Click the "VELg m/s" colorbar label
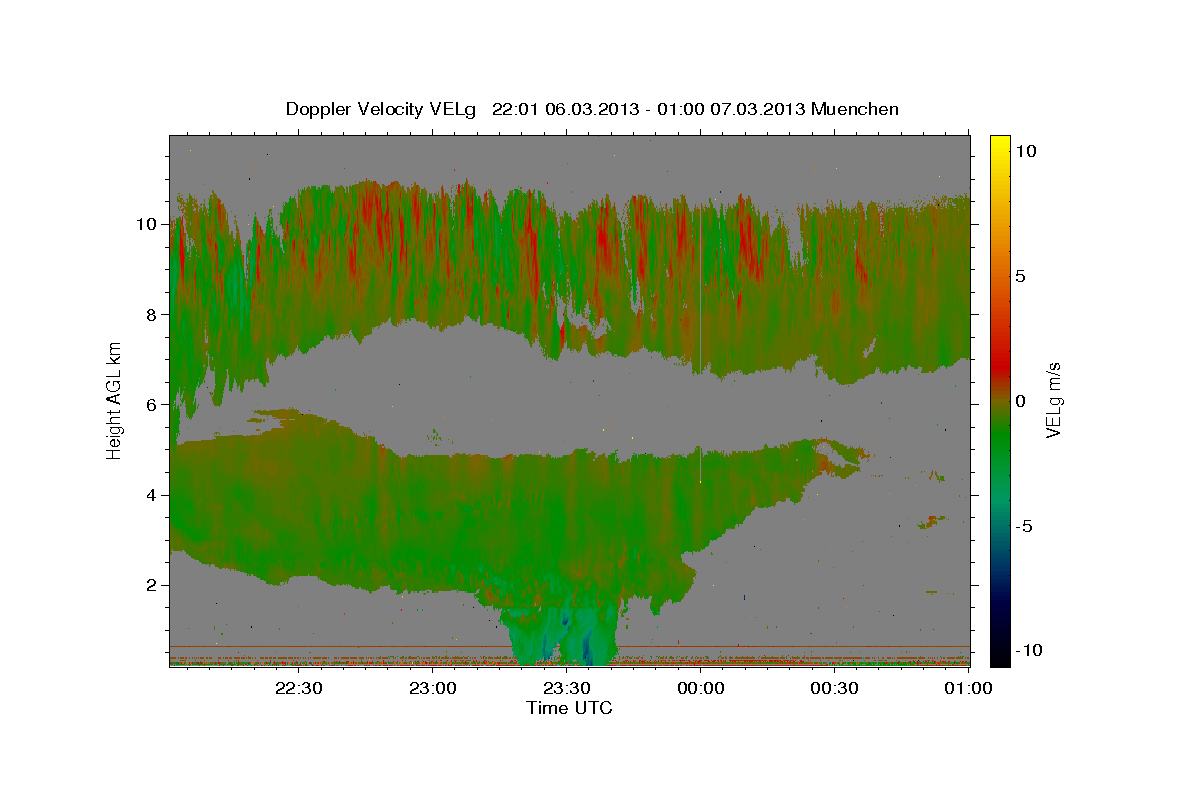This screenshot has height=800, width=1200. coord(1053,400)
